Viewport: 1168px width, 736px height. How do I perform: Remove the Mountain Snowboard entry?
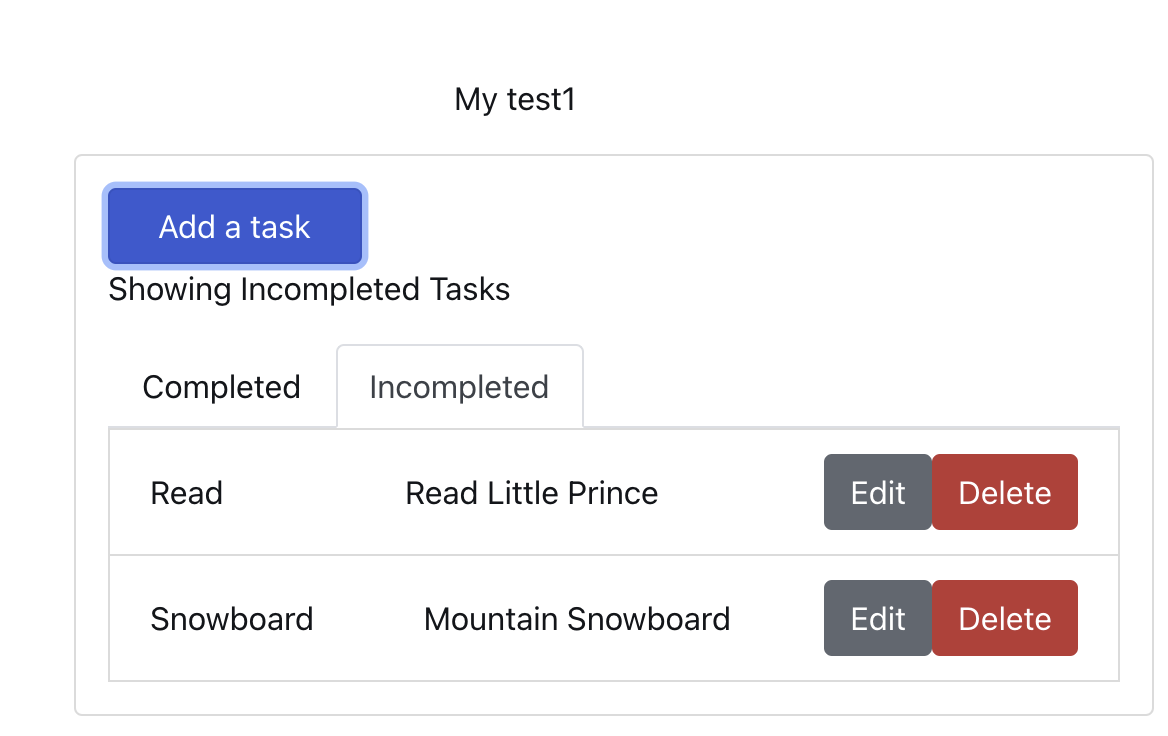[x=1004, y=619]
